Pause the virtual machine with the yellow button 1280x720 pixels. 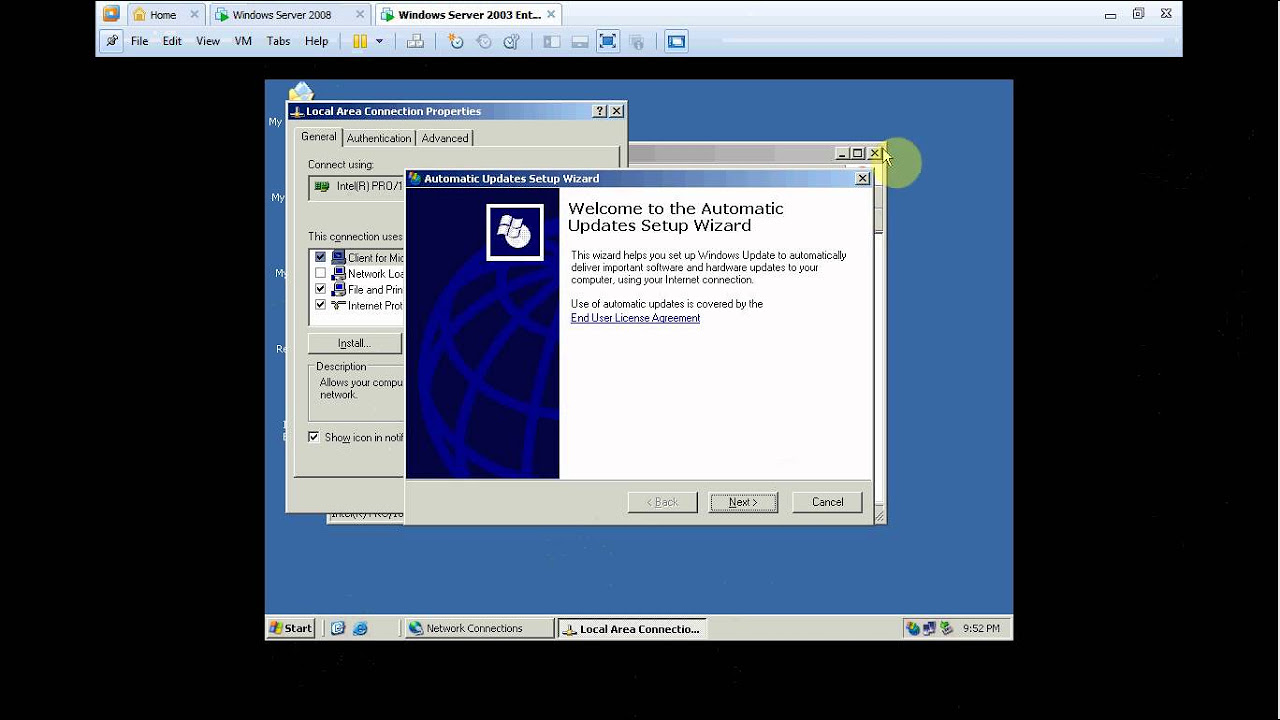pyautogui.click(x=360, y=41)
